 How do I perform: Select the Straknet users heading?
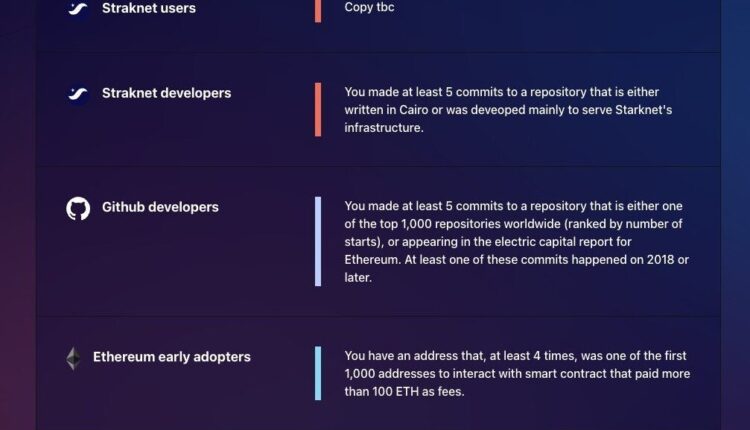[x=149, y=8]
